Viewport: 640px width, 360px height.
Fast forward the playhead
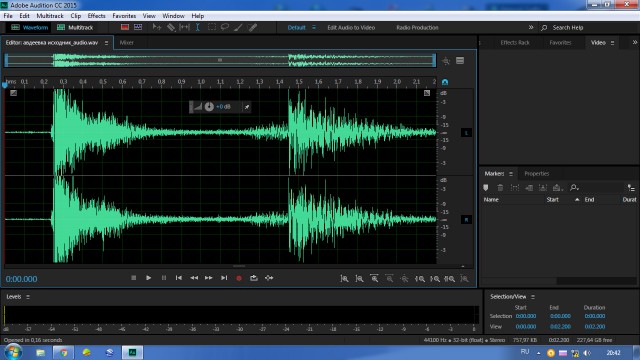pos(209,278)
